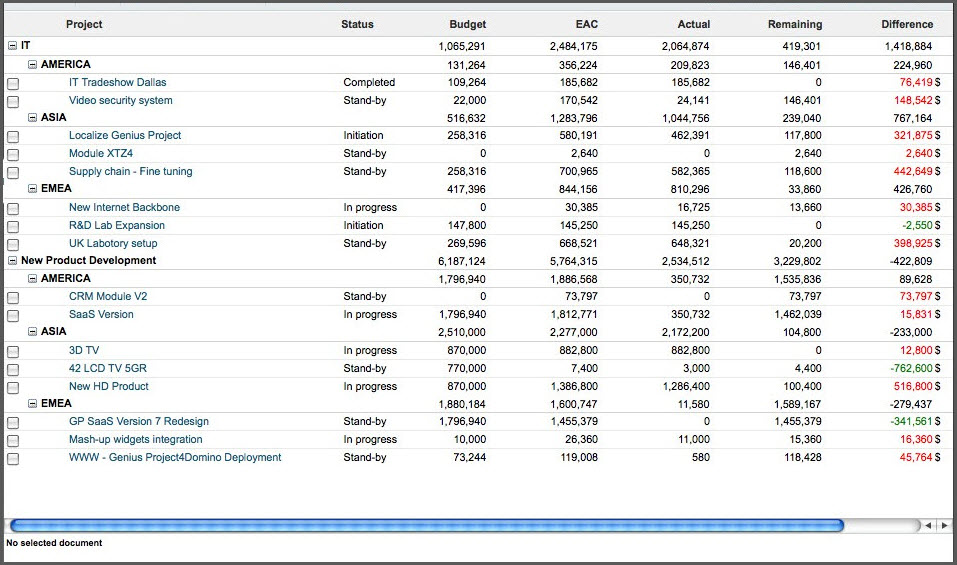Open the 42 LCD TV 5GR project
Screen dimensions: 957x565
click(x=107, y=368)
